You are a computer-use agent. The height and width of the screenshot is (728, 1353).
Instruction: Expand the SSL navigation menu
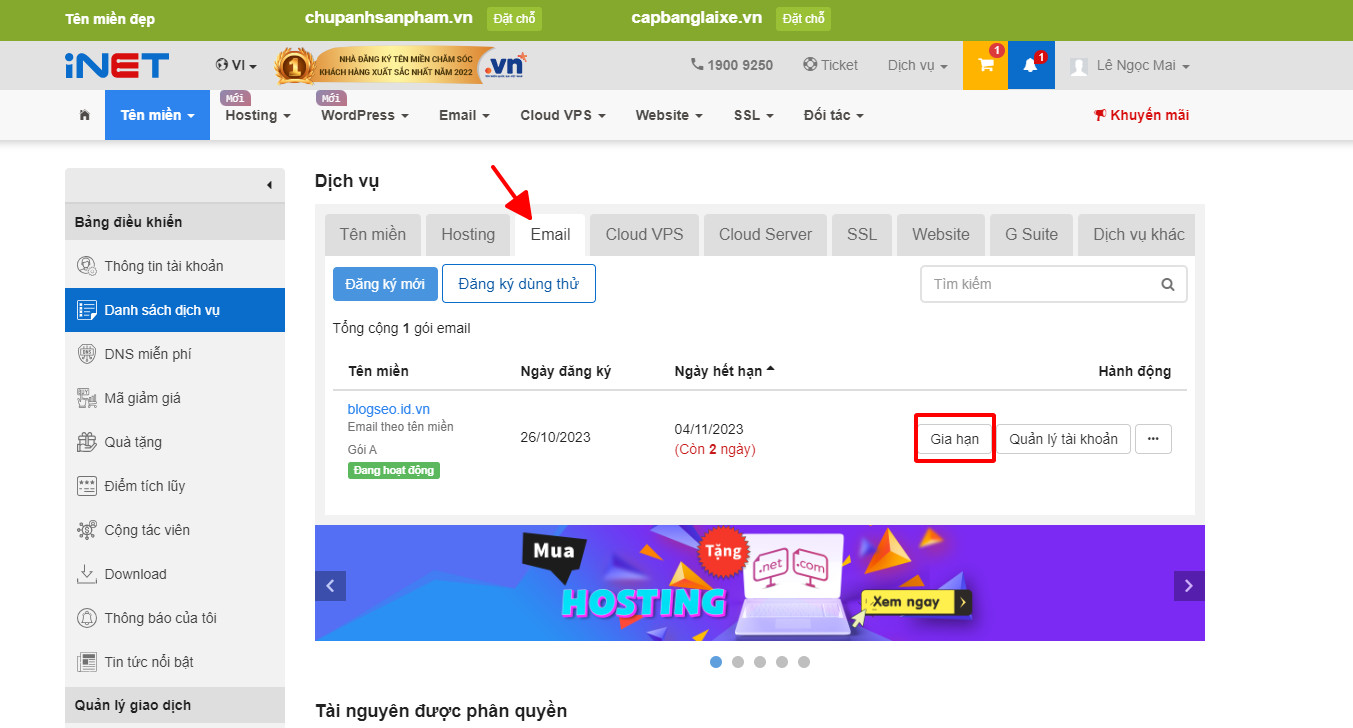pos(754,115)
